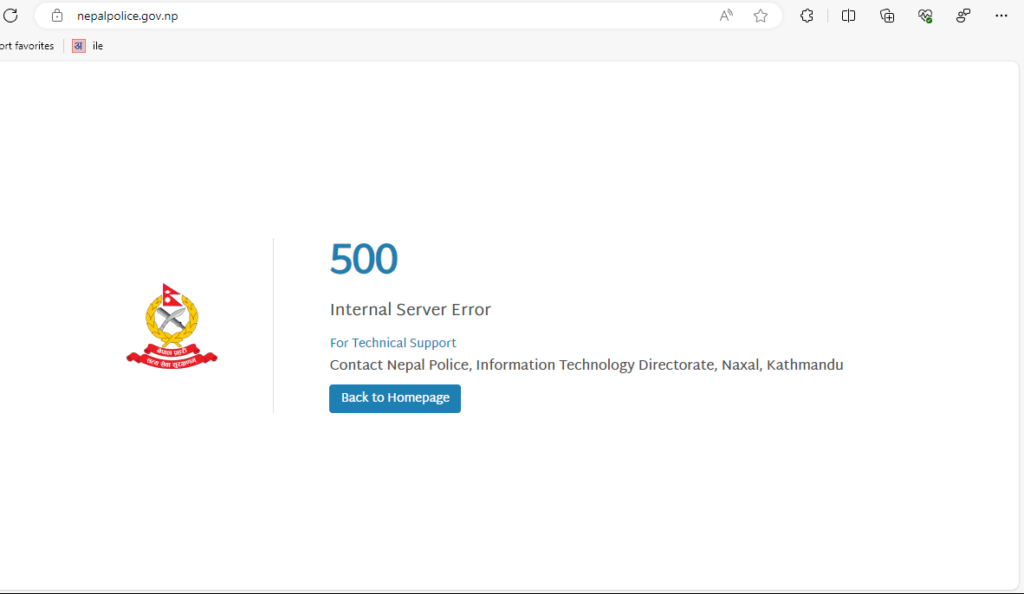
Task: Open the Collections icon
Action: point(887,15)
